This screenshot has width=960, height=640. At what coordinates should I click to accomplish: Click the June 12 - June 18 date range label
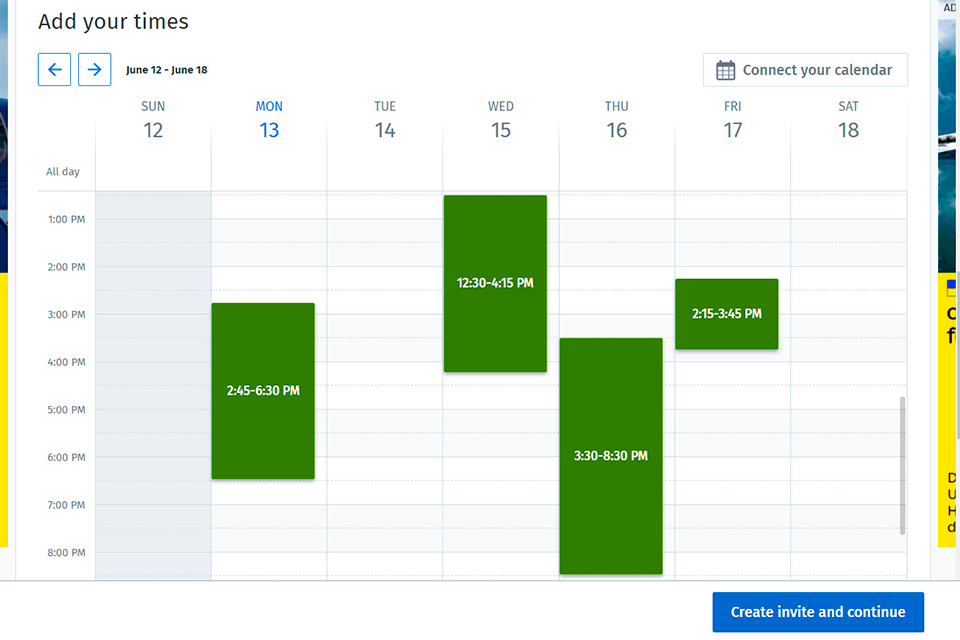click(167, 70)
